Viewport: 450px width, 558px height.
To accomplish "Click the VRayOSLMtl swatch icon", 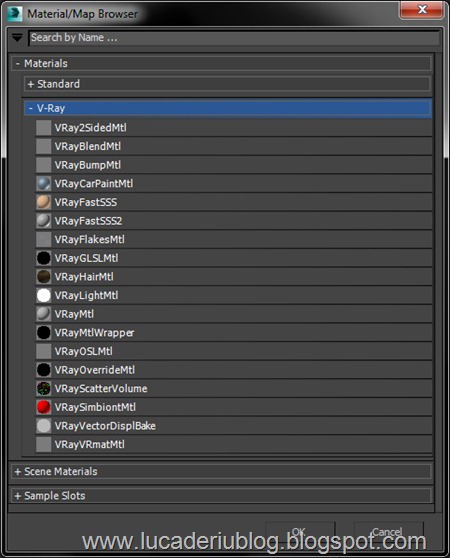I will (44, 351).
